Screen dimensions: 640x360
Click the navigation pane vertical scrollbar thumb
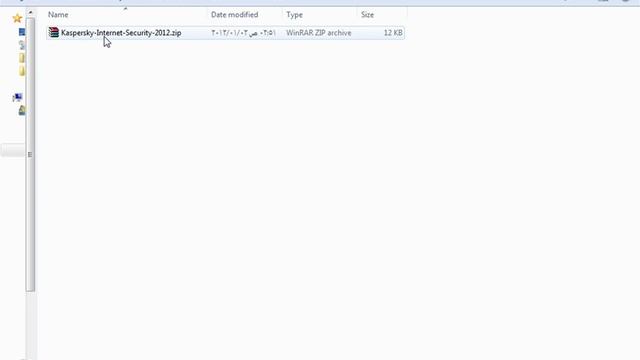[30, 154]
